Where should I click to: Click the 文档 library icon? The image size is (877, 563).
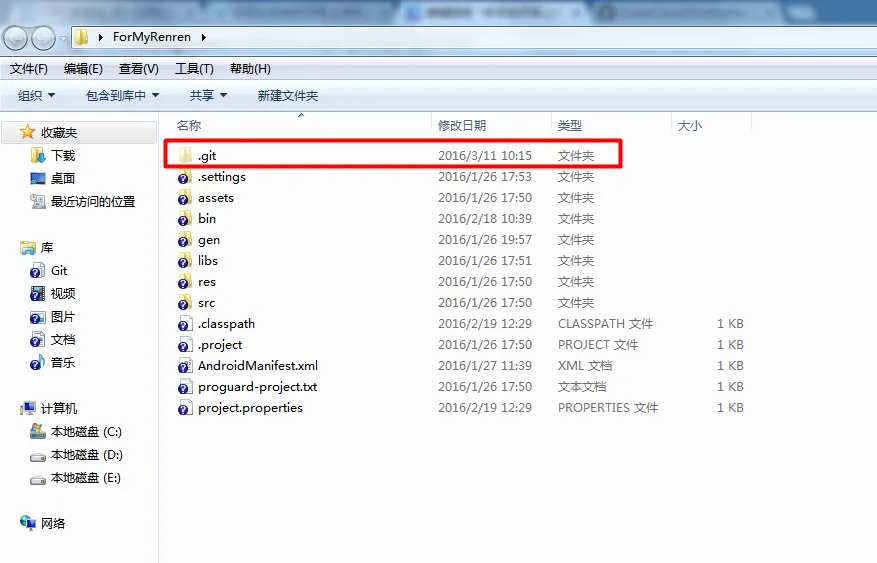coord(37,340)
